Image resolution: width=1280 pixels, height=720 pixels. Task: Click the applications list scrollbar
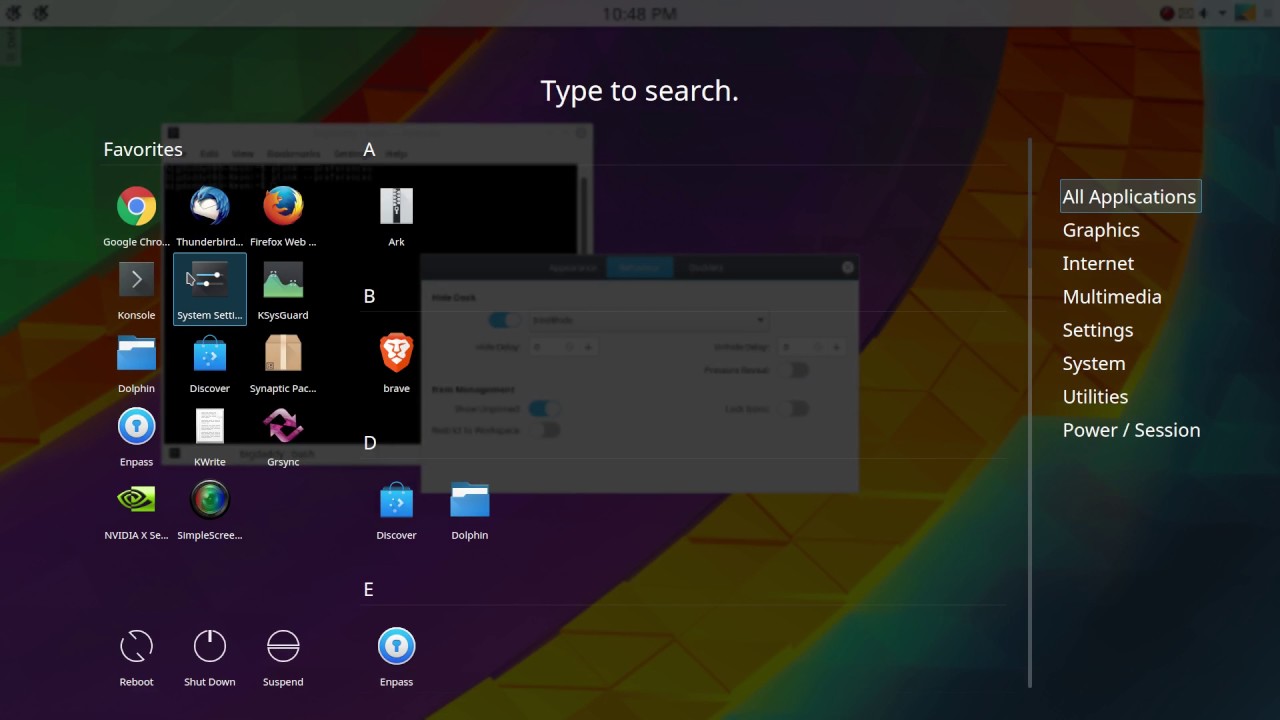[x=1029, y=413]
